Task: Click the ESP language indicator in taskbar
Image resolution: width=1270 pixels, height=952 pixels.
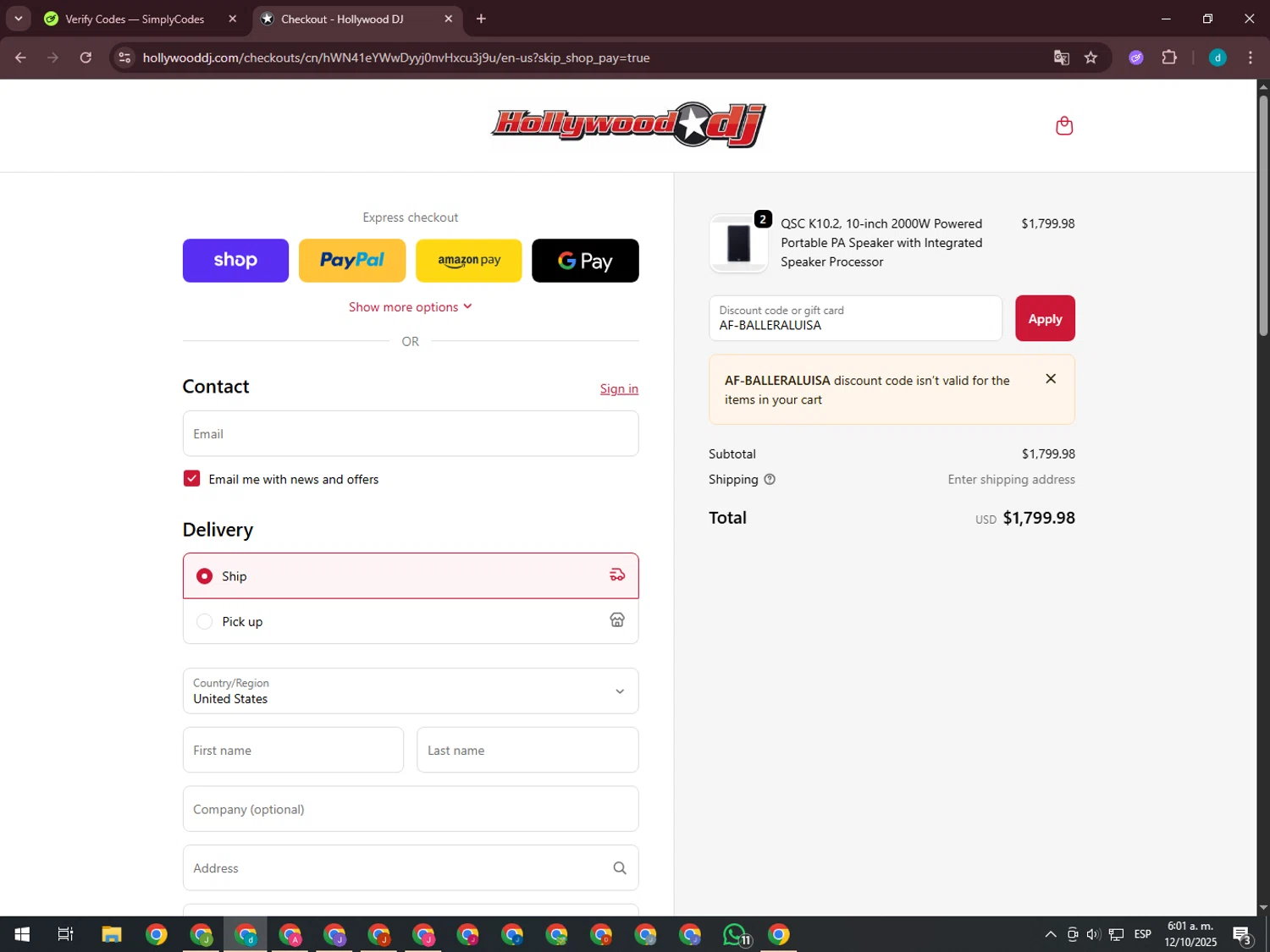Action: click(x=1143, y=934)
